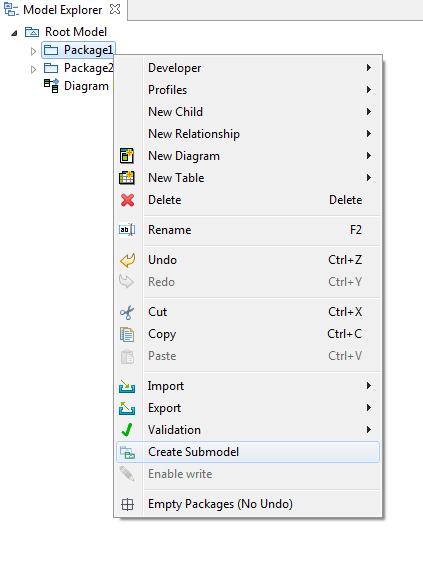Viewport: 423px width, 561px height.
Task: Click the red Delete cross icon
Action: (127, 200)
